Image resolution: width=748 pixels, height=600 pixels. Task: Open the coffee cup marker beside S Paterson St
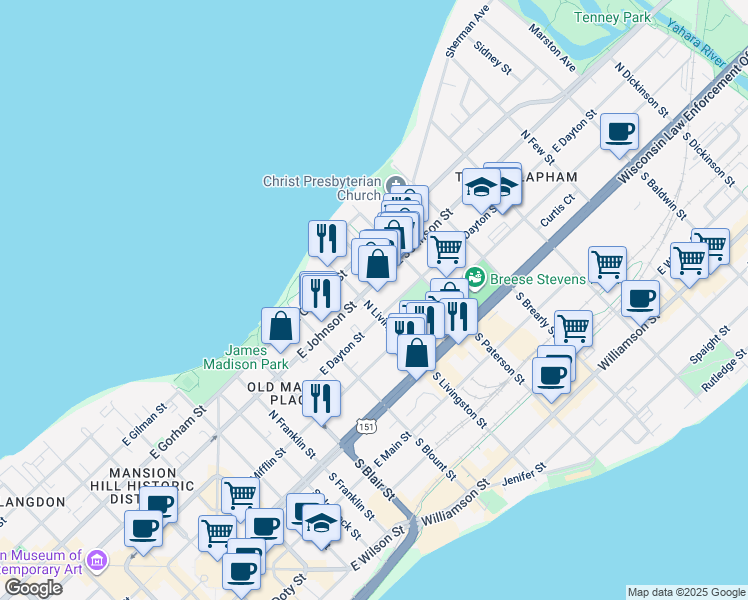tap(551, 374)
